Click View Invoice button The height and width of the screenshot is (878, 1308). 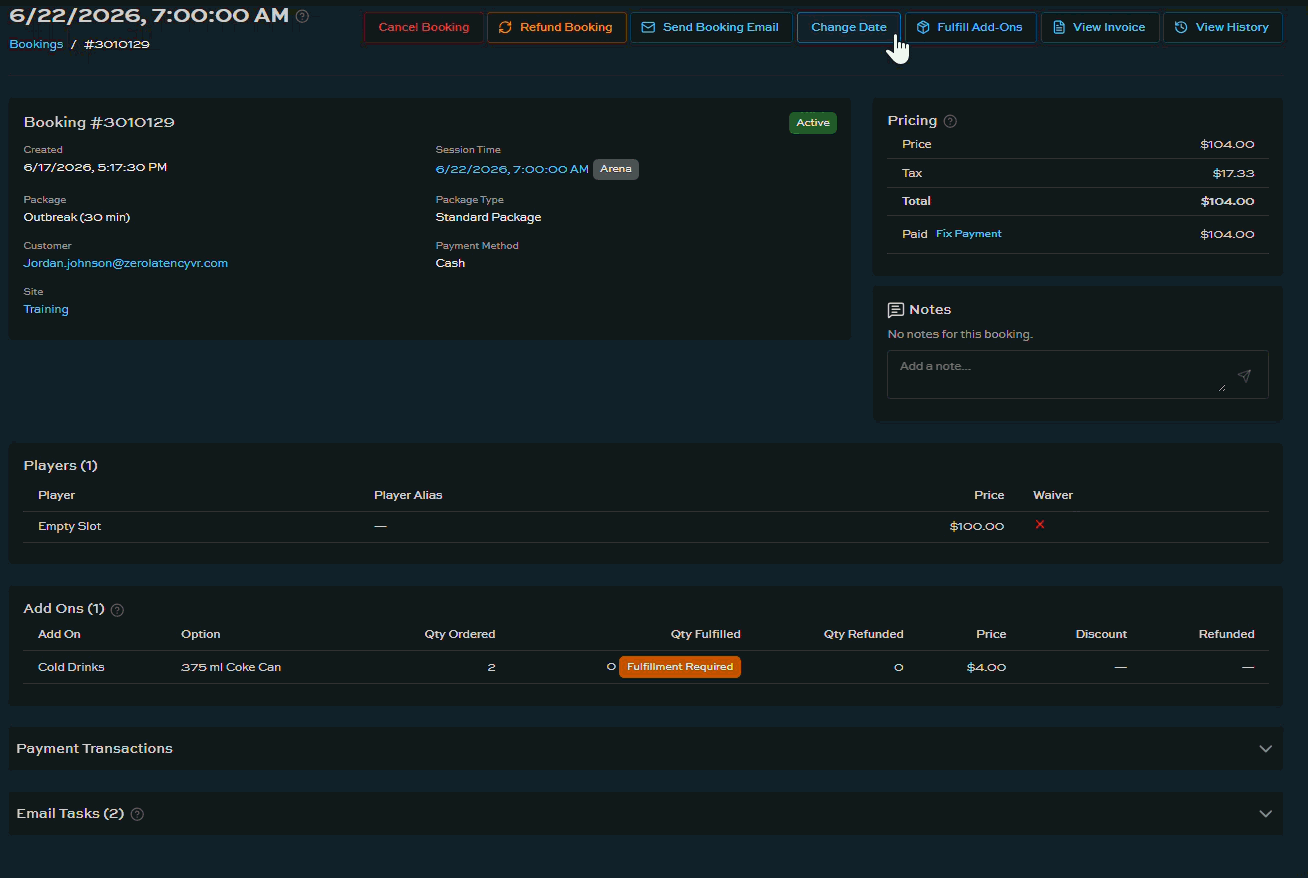1100,27
